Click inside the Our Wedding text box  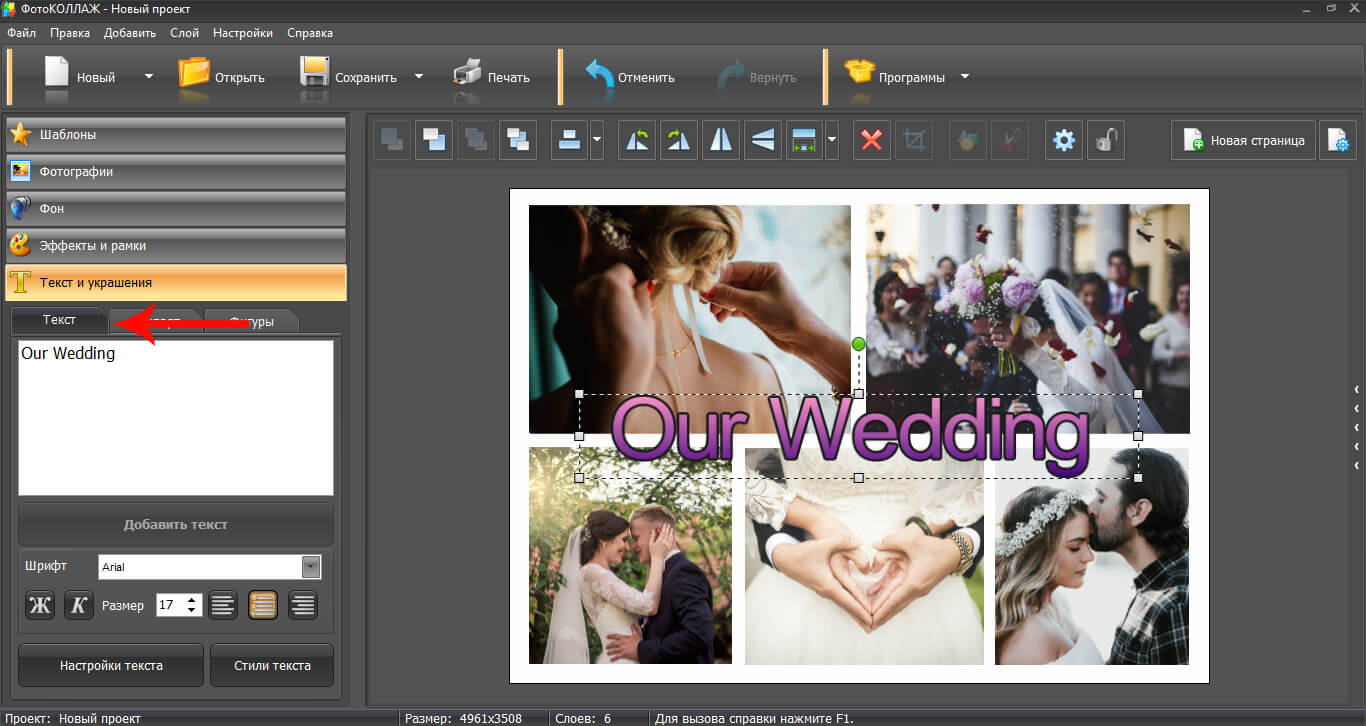point(176,417)
